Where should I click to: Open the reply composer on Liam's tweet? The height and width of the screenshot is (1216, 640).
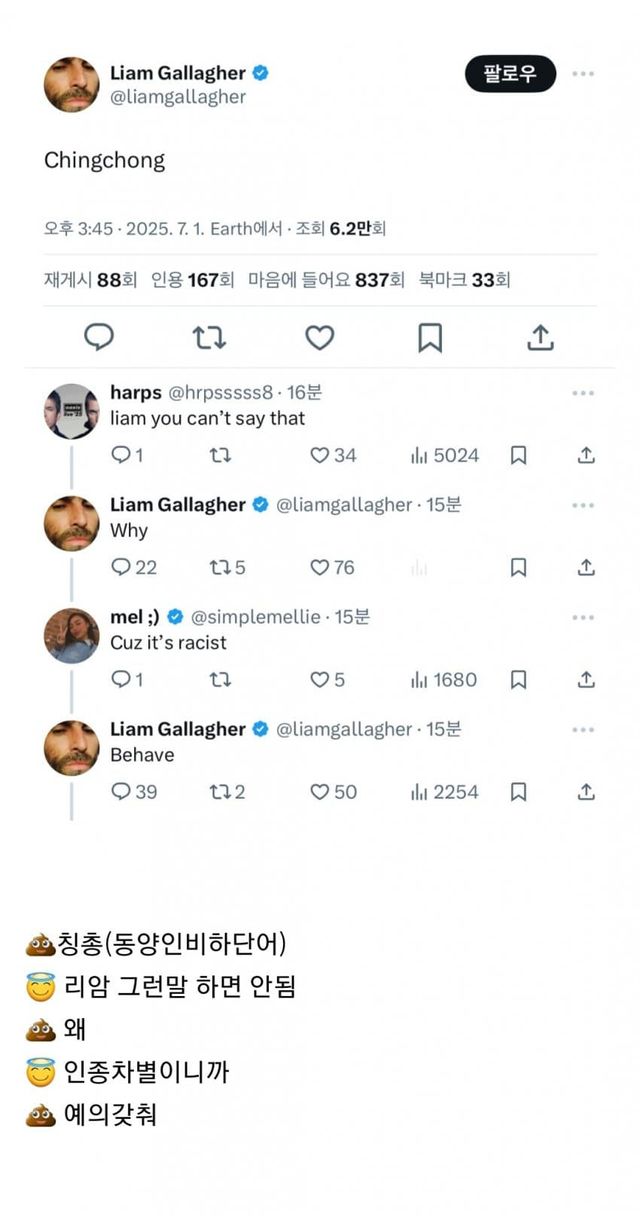pos(99,337)
